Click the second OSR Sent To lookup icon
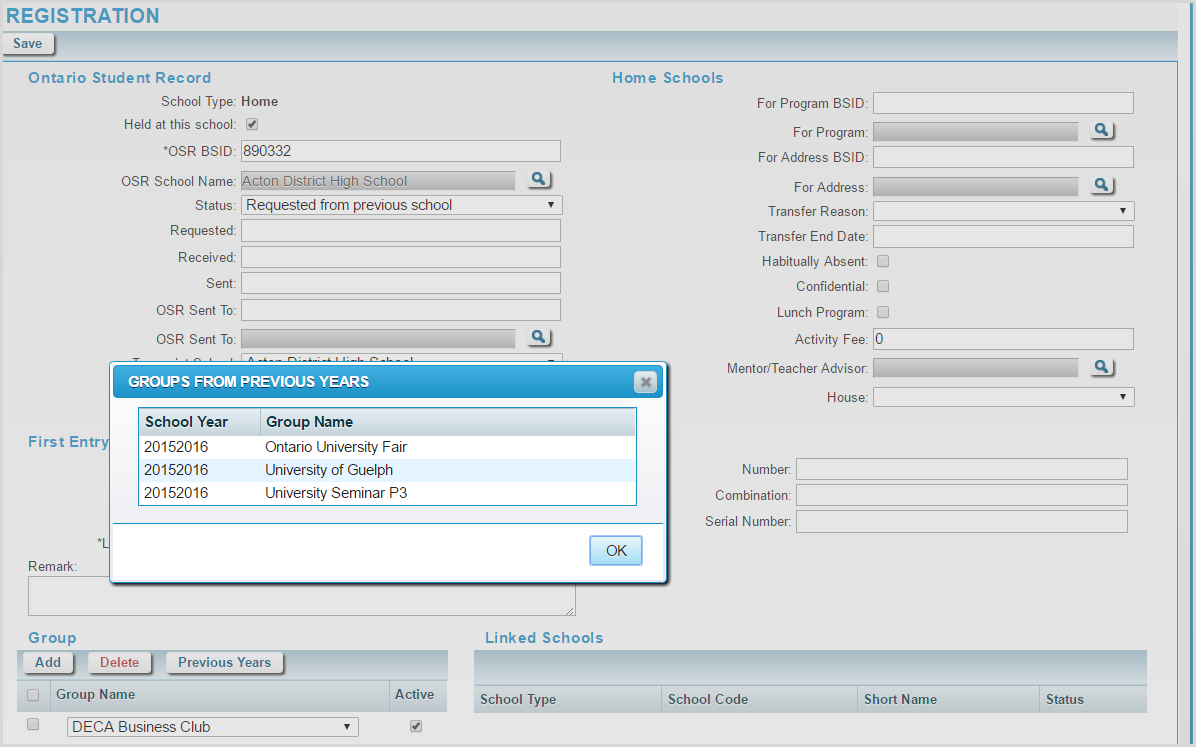Screen dimensions: 1196x747 click(x=539, y=337)
